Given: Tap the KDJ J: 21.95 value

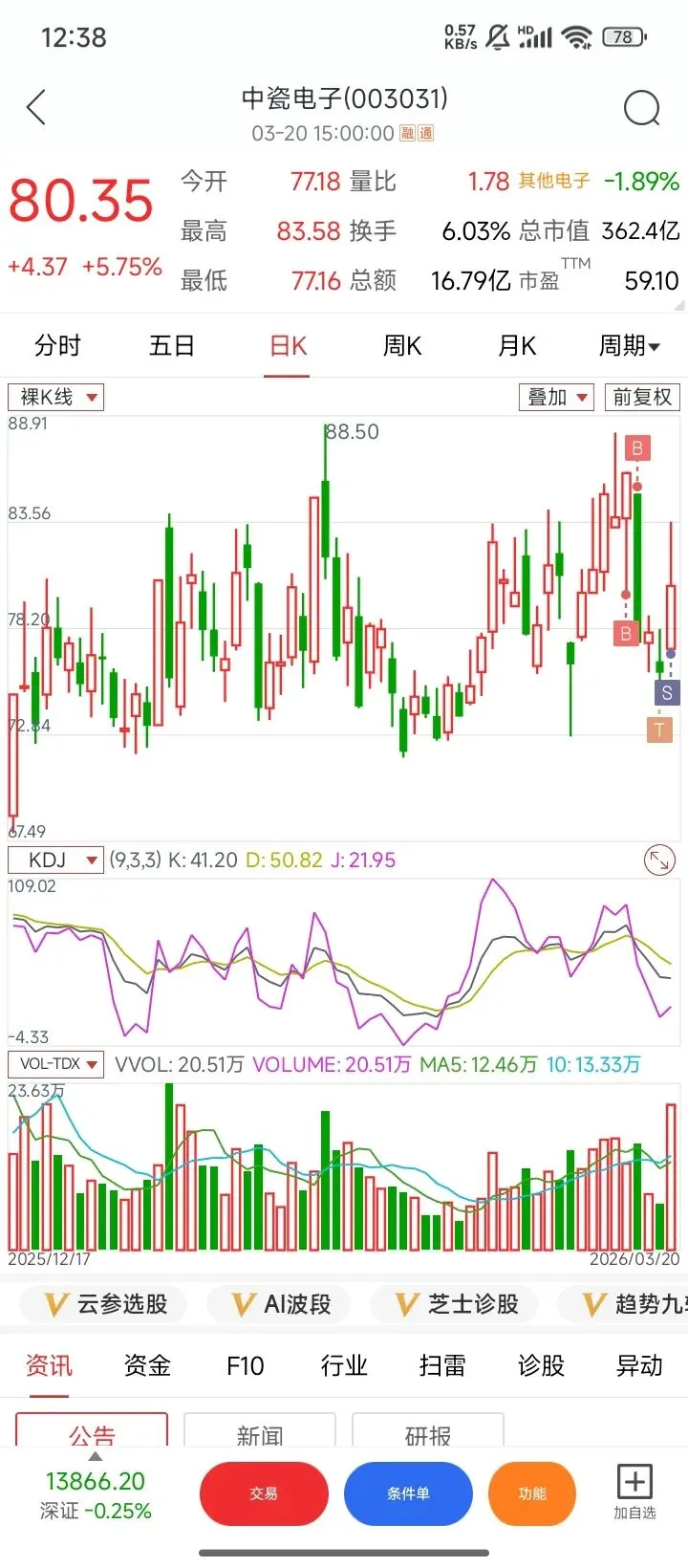Looking at the screenshot, I should pos(363,860).
